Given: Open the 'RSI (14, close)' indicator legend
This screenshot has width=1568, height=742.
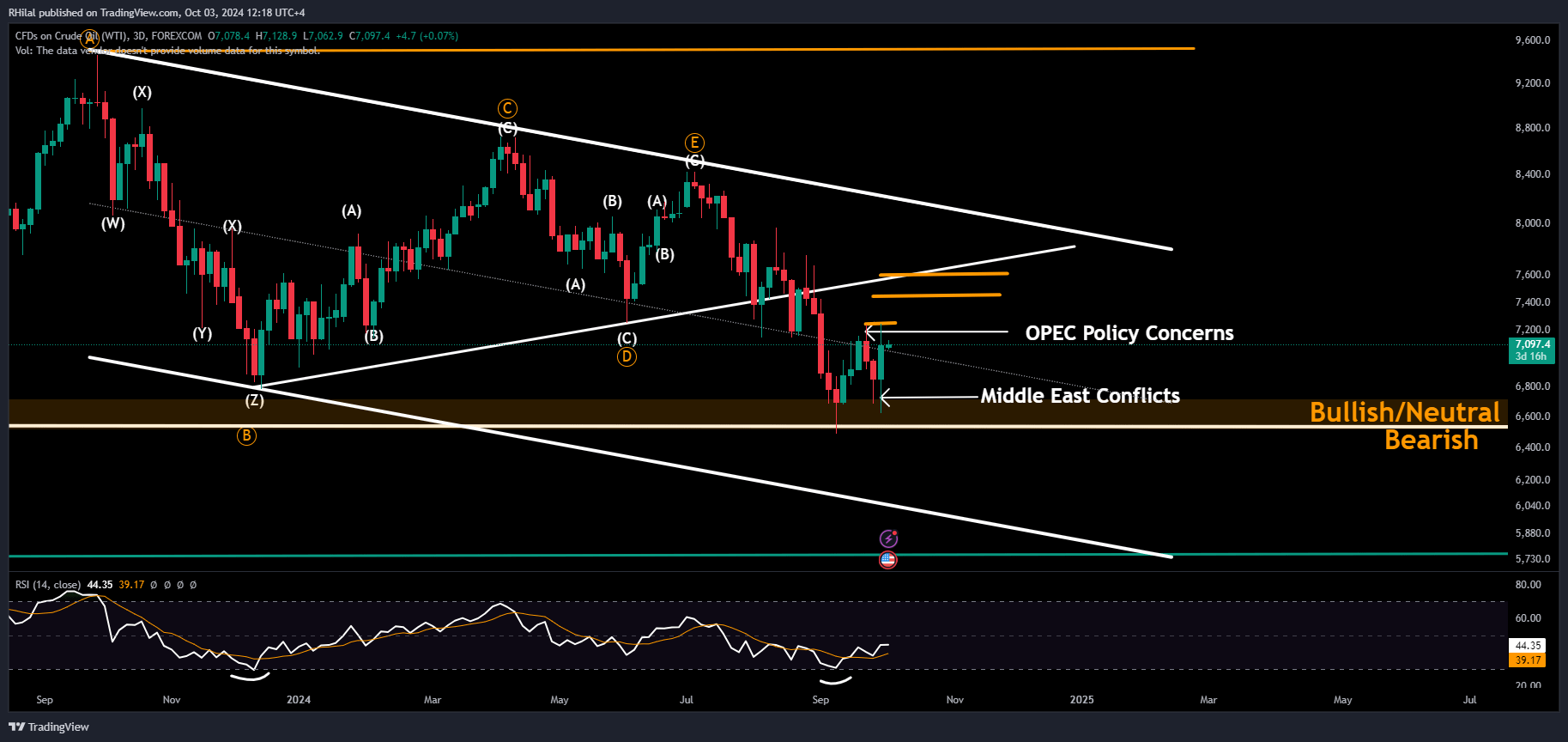Looking at the screenshot, I should click(48, 585).
